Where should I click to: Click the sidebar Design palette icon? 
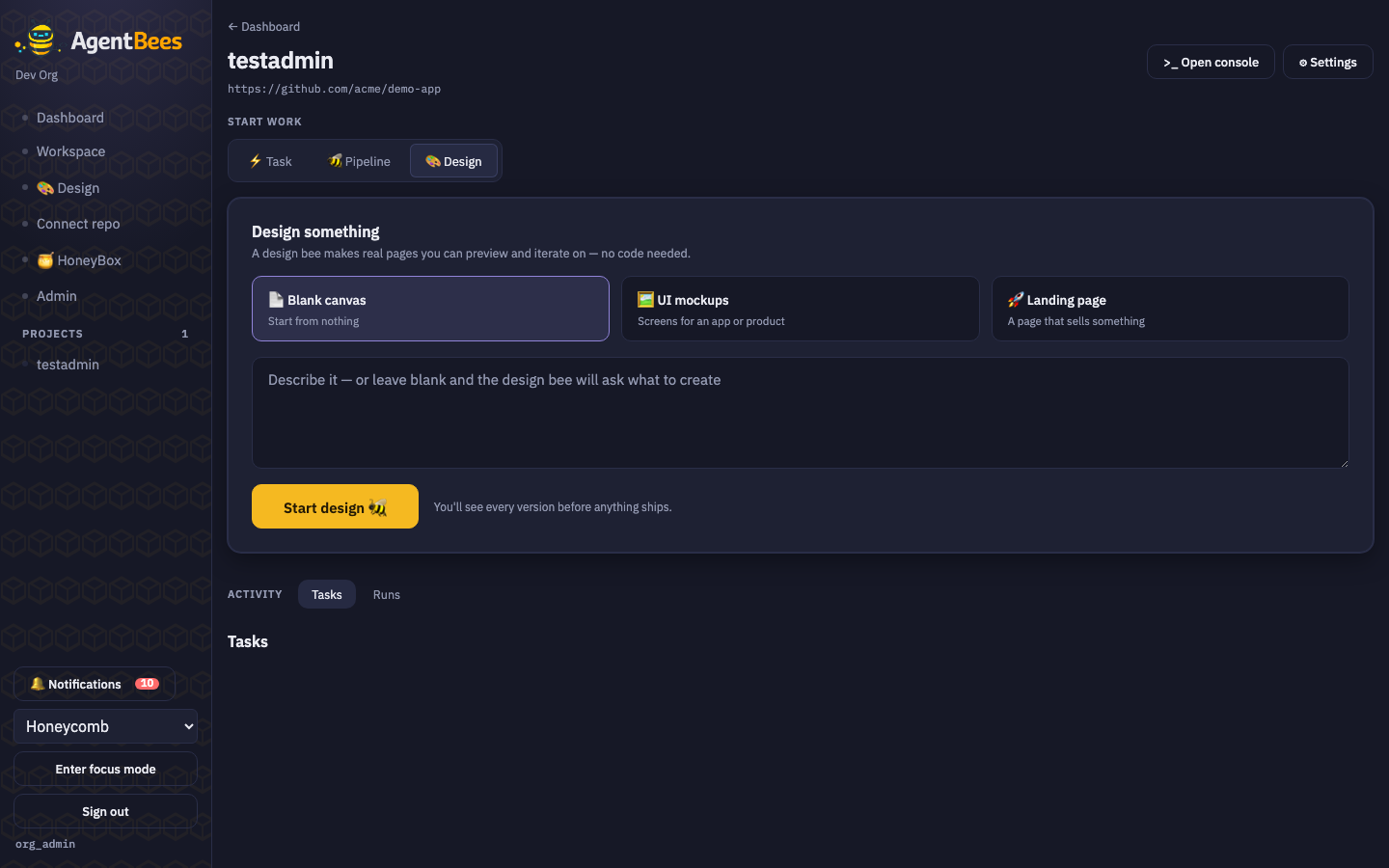pyautogui.click(x=45, y=188)
